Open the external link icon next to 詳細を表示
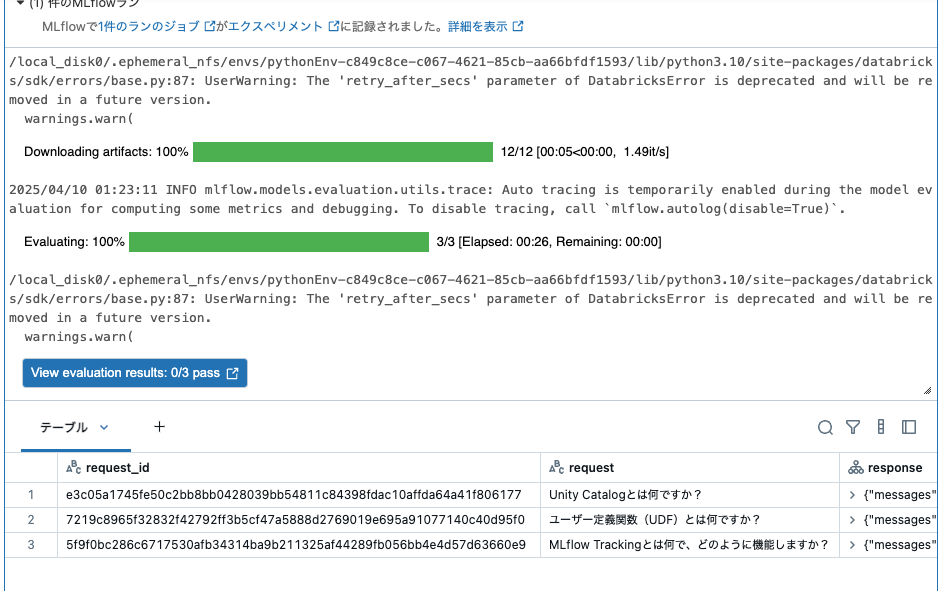The height and width of the screenshot is (591, 939). (x=517, y=28)
